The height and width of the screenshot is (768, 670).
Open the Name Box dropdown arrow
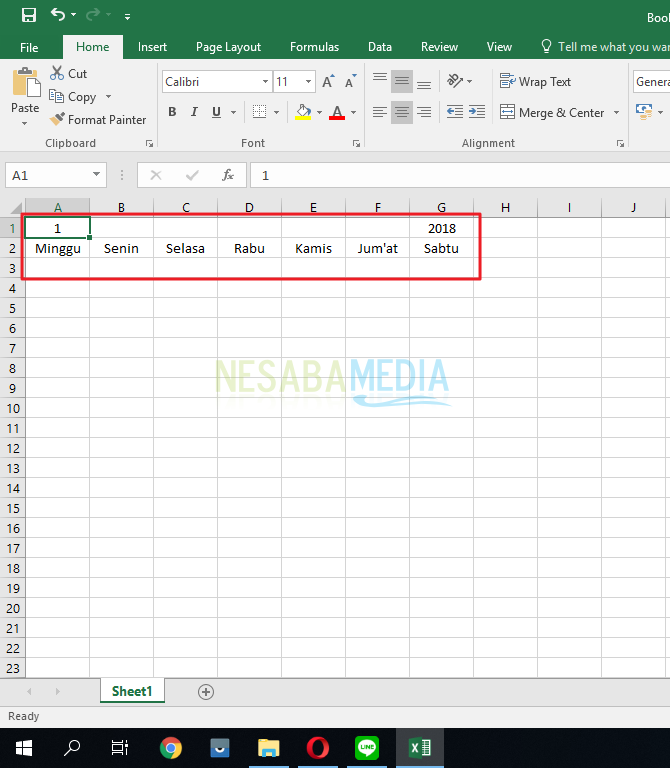[96, 175]
